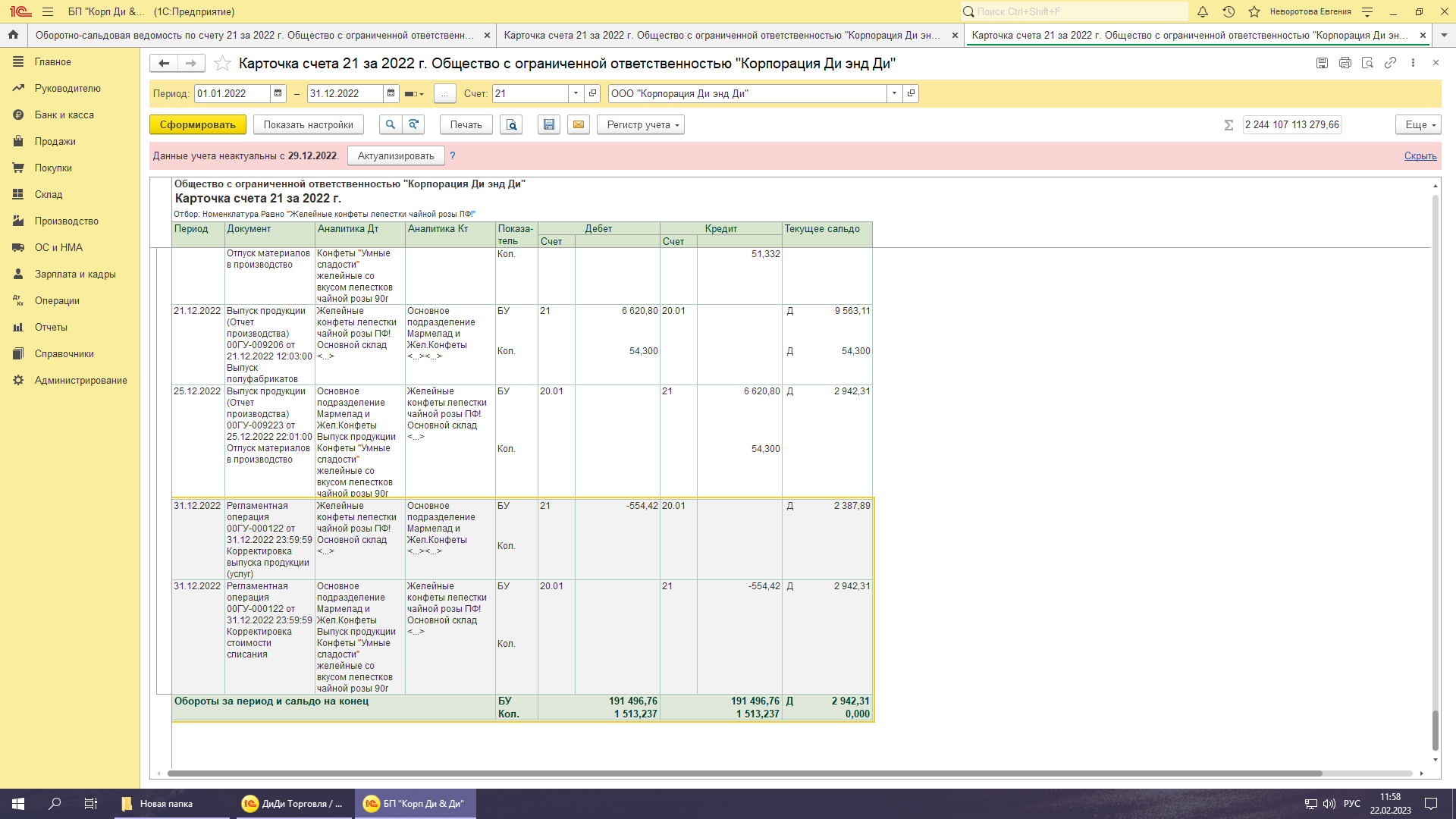
Task: Click the Актуализировать button
Action: point(396,155)
